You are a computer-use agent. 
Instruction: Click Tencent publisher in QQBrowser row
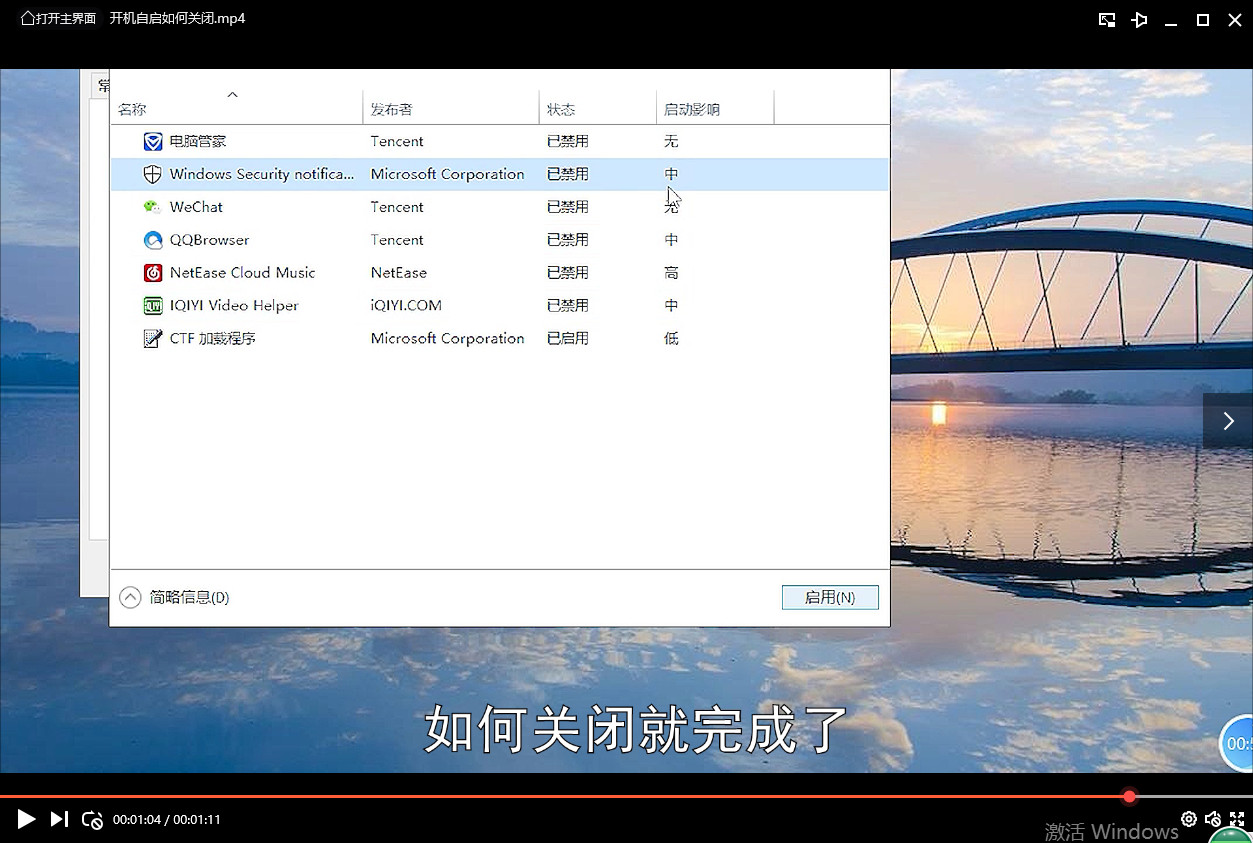pyautogui.click(x=397, y=240)
